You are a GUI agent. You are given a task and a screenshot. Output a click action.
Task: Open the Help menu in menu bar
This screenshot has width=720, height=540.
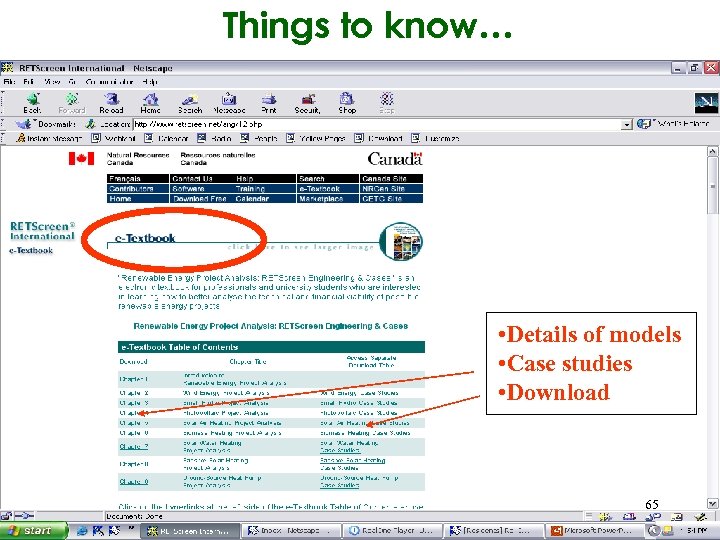click(x=150, y=82)
